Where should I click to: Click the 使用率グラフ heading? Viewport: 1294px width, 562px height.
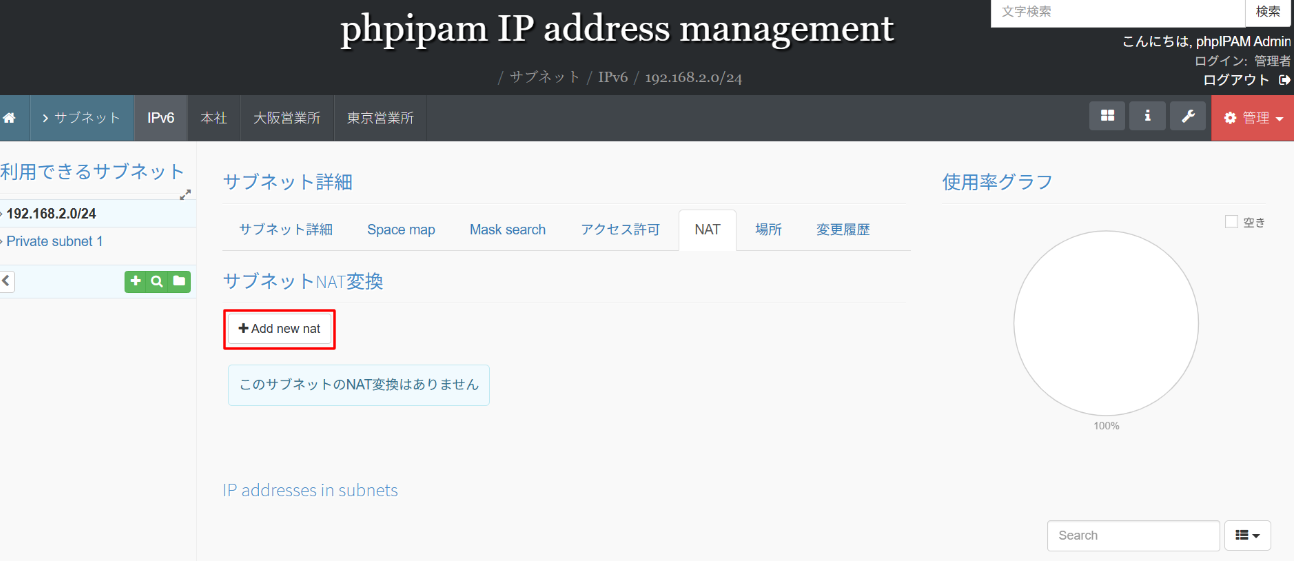[x=997, y=182]
